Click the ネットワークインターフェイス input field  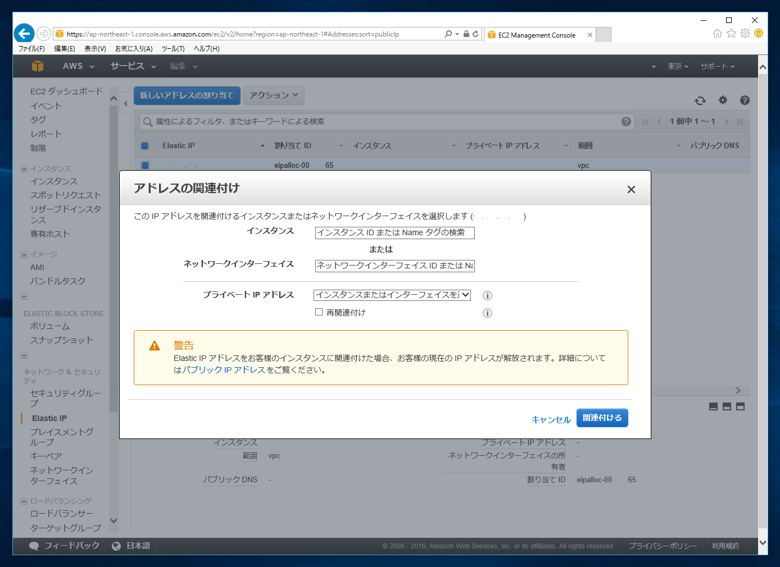(x=394, y=266)
